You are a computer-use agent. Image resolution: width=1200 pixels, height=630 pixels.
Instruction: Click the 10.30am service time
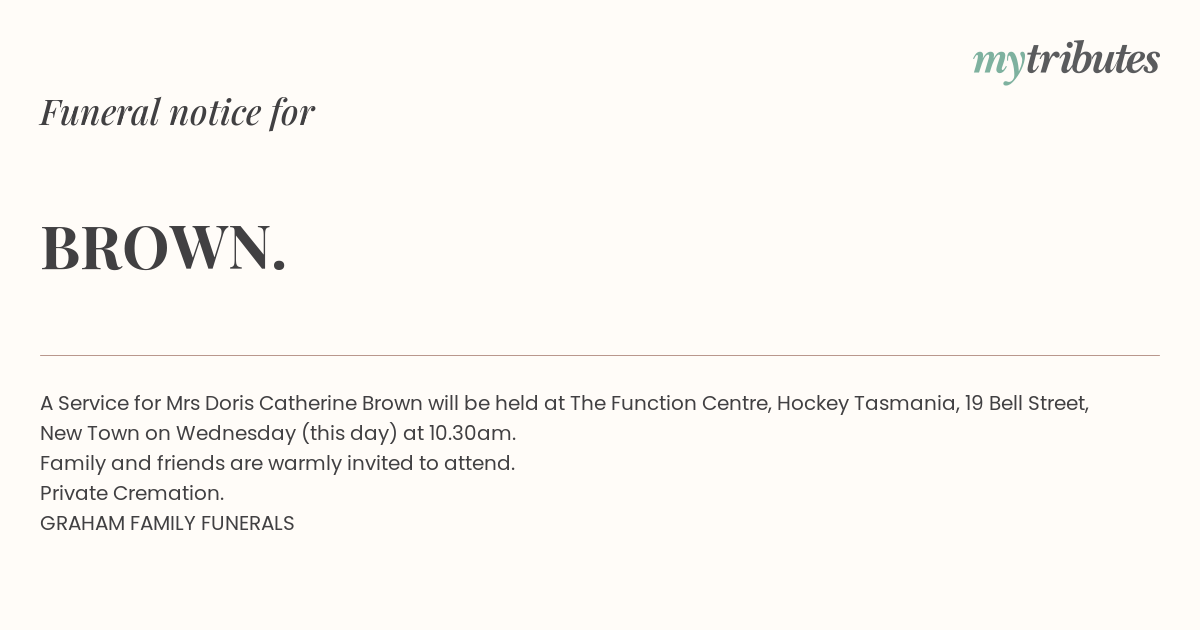[472, 433]
